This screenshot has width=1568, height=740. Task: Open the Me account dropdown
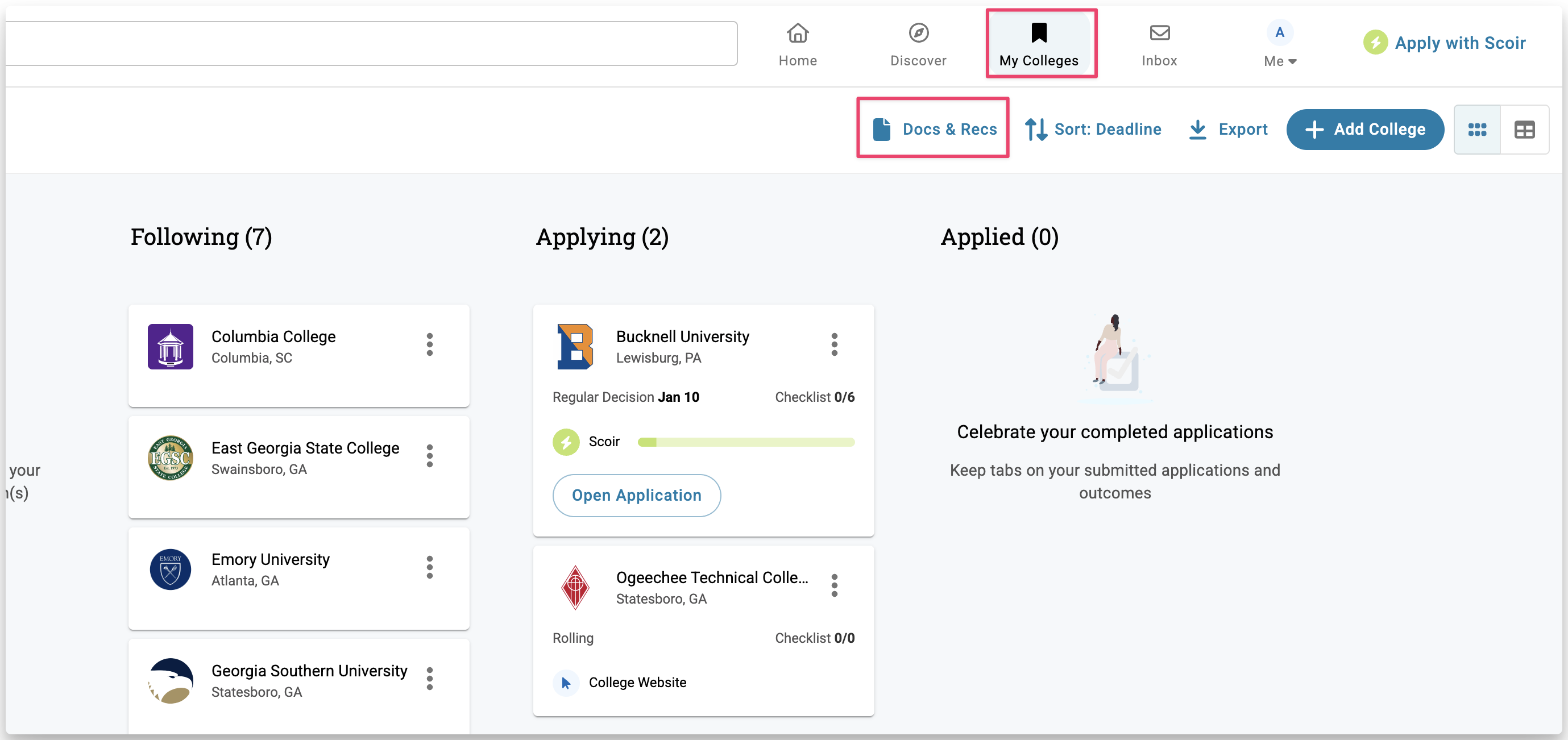[x=1280, y=44]
